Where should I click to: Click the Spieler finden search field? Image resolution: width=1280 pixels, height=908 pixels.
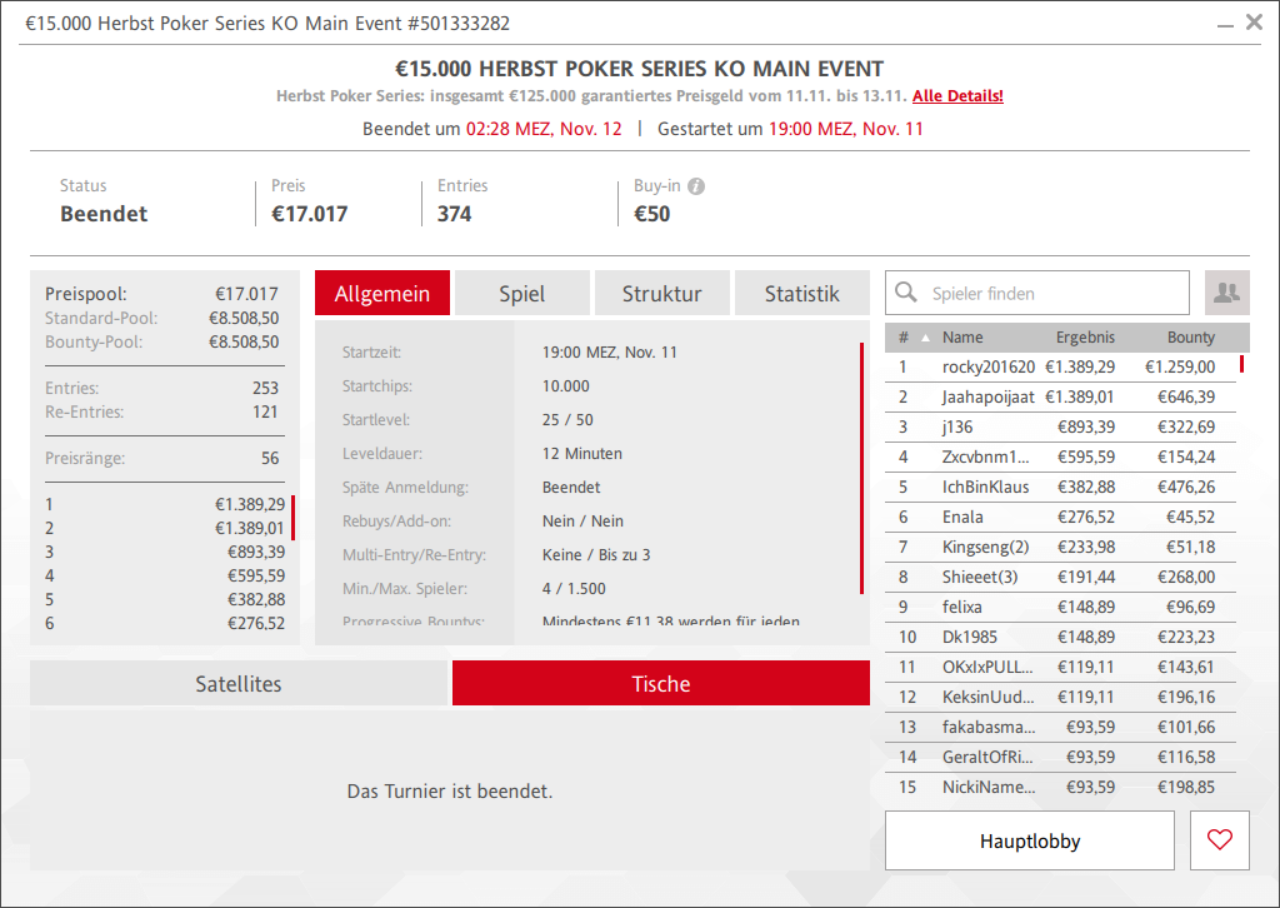click(x=1037, y=293)
